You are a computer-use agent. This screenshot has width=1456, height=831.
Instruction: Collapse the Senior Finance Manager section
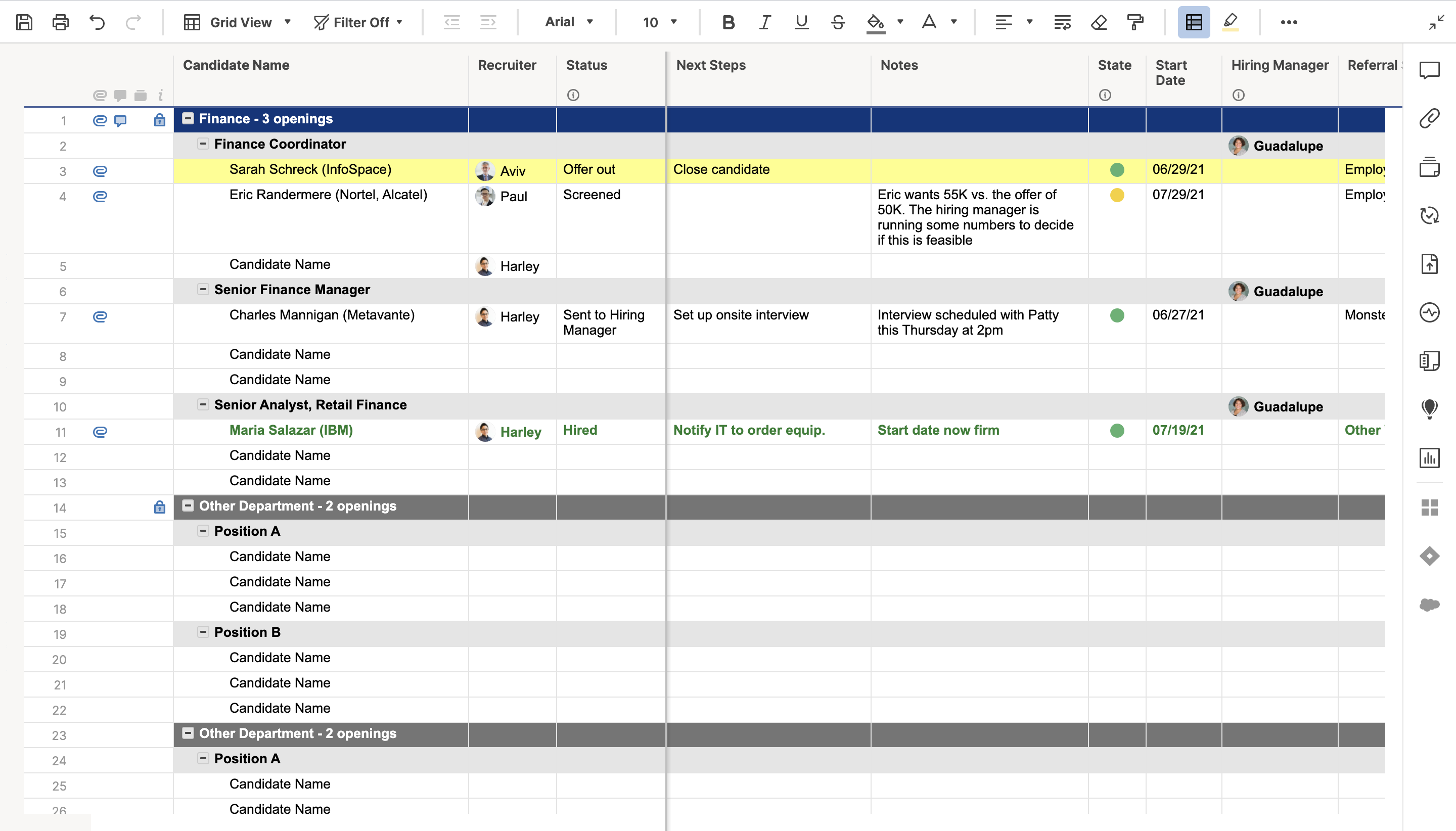203,289
